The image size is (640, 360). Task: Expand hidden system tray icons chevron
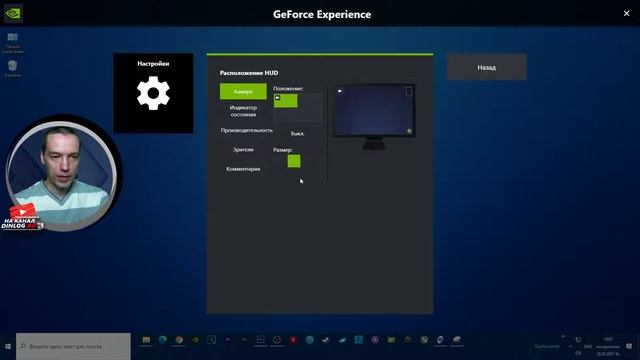(570, 346)
